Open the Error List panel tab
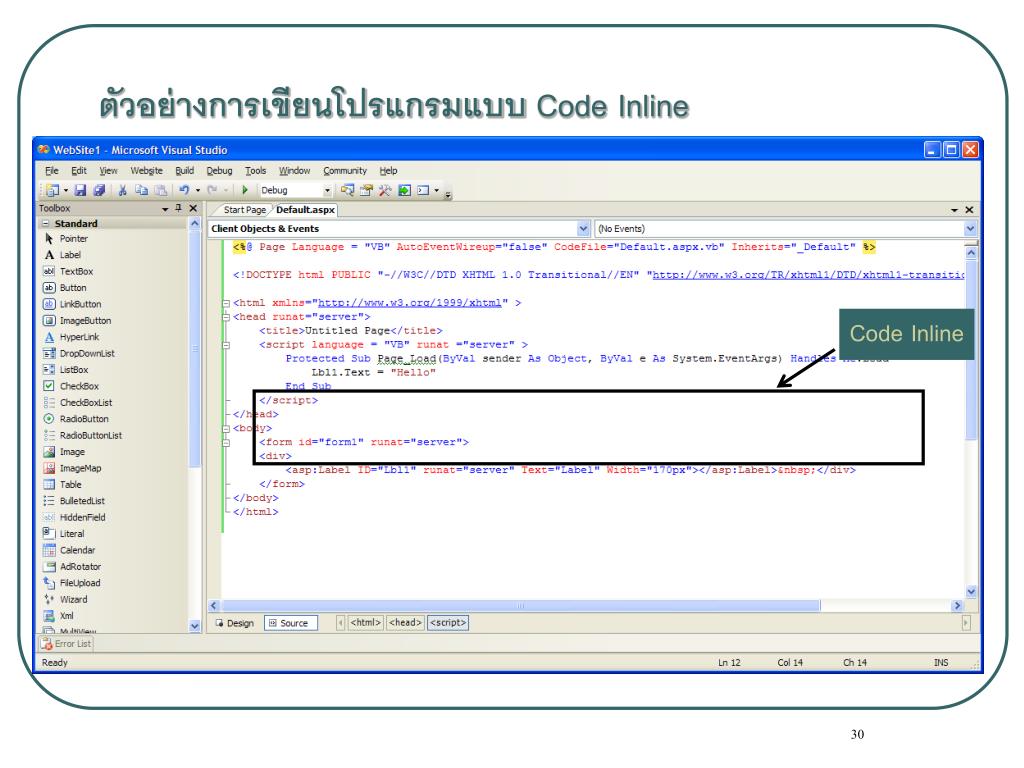This screenshot has height=768, width=1024. [66, 644]
